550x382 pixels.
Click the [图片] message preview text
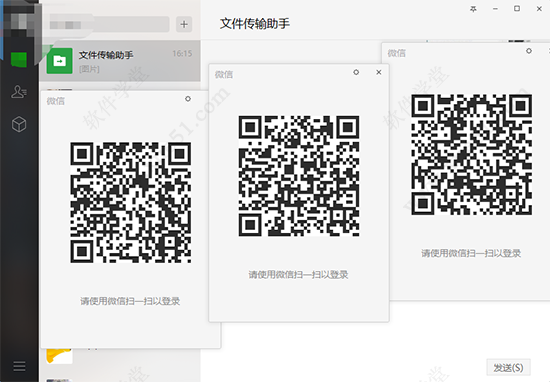89,69
